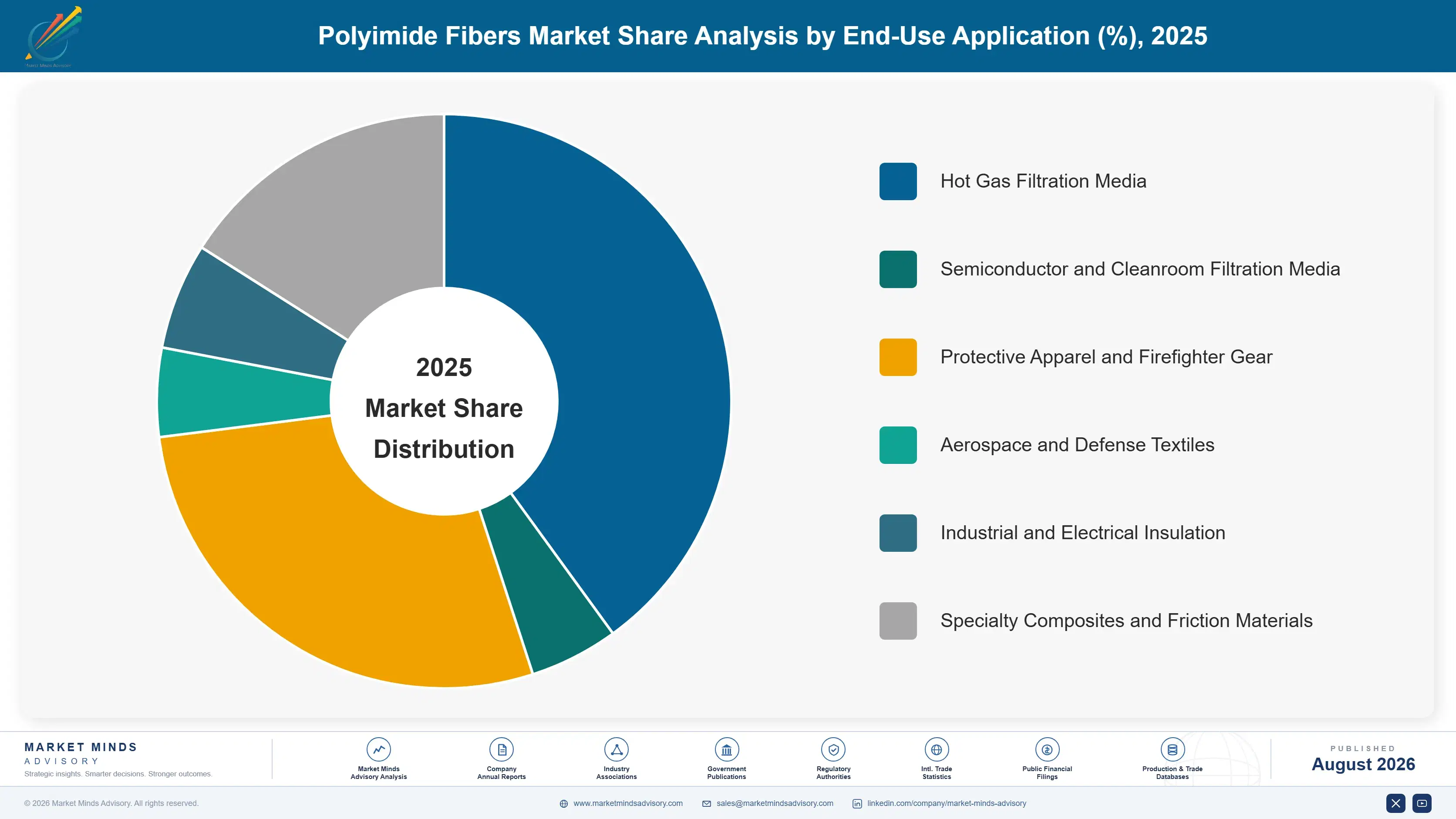Viewport: 1456px width, 819px height.
Task: Click the 'MARKET MINDS ADVISORY' footer wordmark
Action: pyautogui.click(x=81, y=753)
